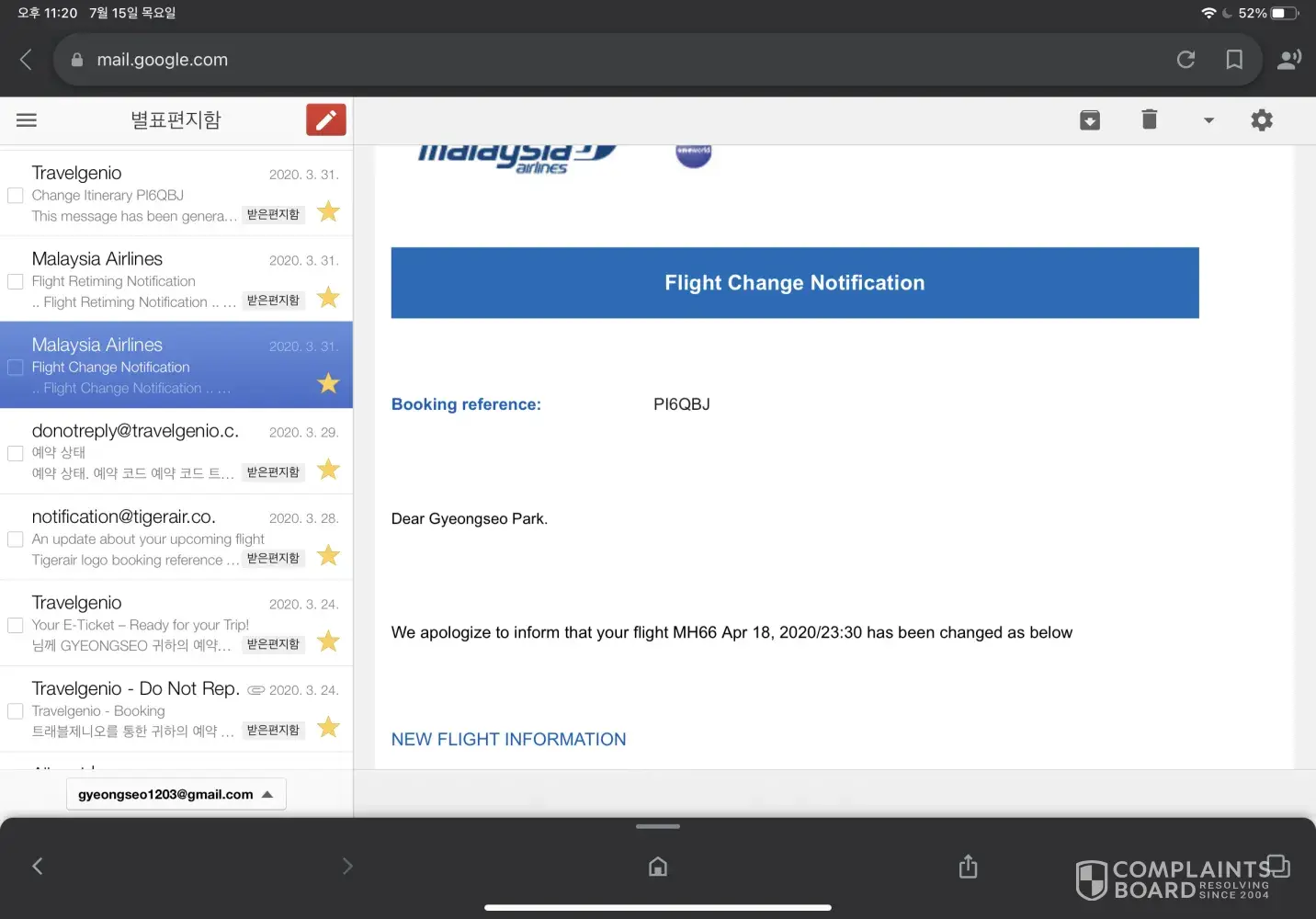This screenshot has height=919, width=1316.
Task: Delete the open email with the trash icon
Action: point(1149,120)
